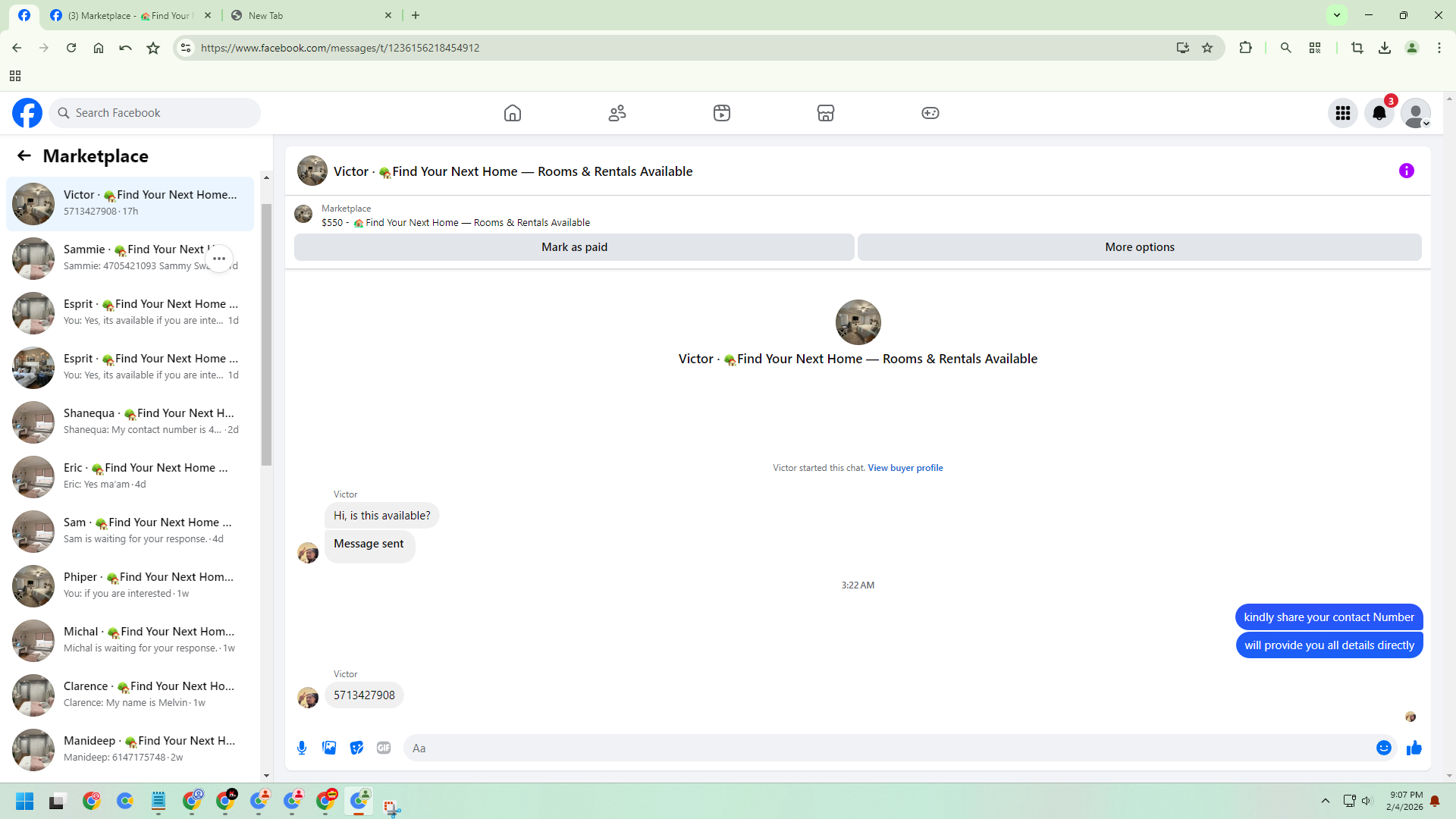Focus the Aa message input field
The width and height of the screenshot is (1456, 819).
pos(887,748)
